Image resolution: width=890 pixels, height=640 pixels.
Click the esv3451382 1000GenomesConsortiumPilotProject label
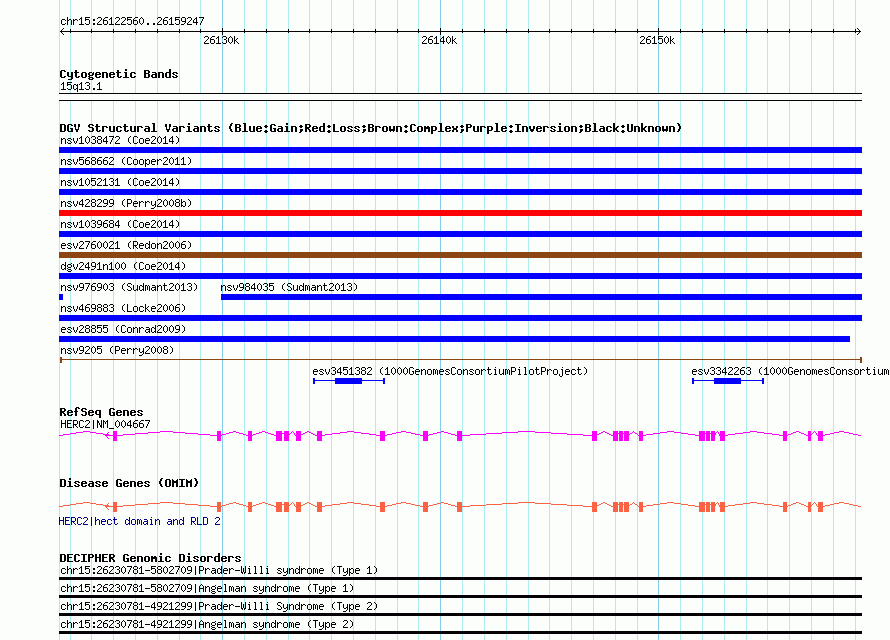pyautogui.click(x=450, y=371)
